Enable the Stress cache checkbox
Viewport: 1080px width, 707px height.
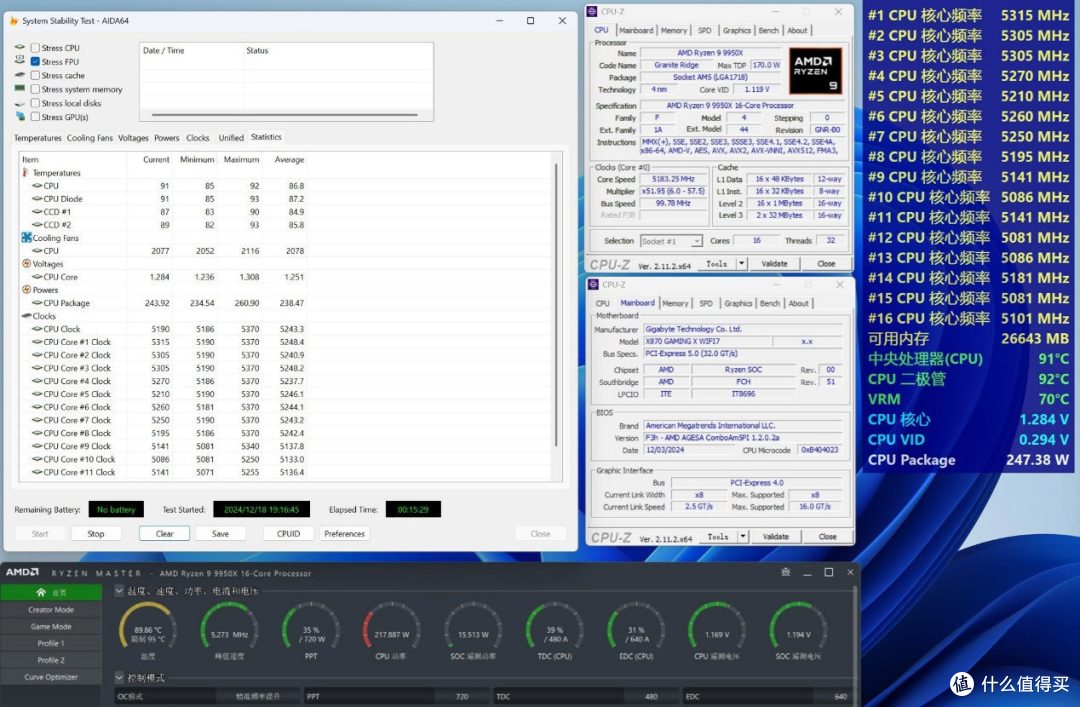pyautogui.click(x=35, y=76)
